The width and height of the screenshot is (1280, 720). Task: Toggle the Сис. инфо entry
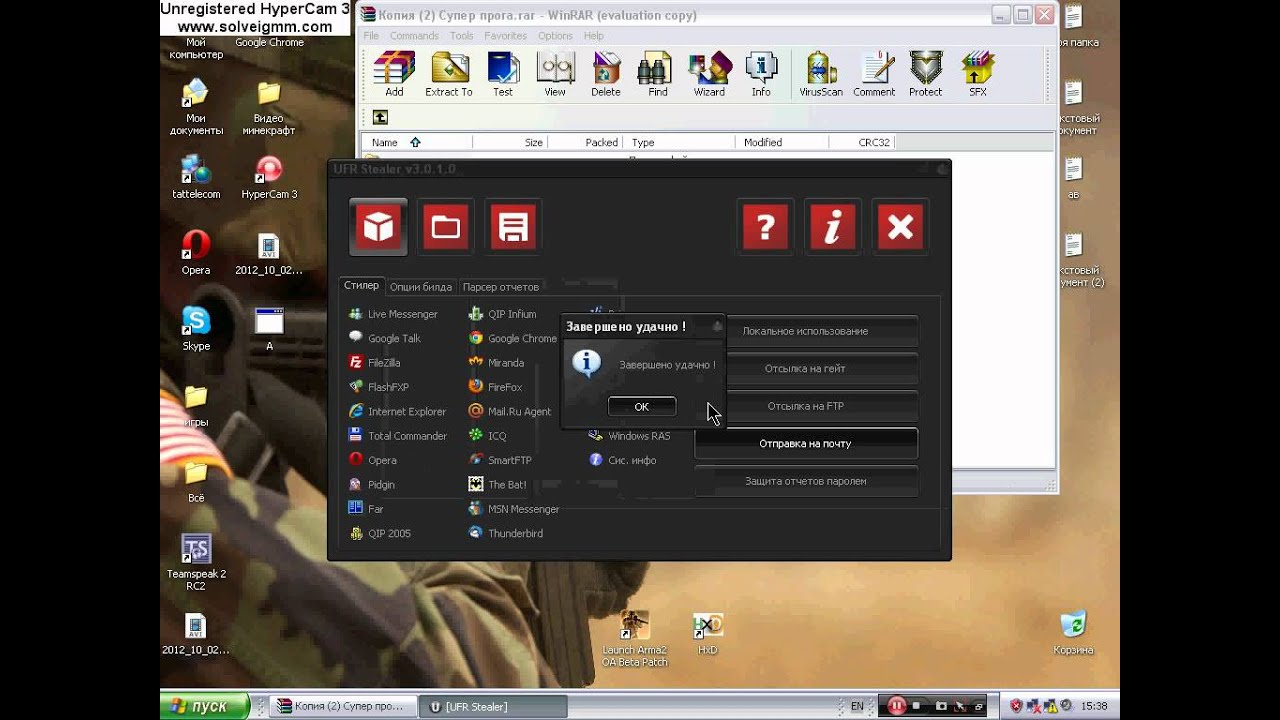coord(623,460)
